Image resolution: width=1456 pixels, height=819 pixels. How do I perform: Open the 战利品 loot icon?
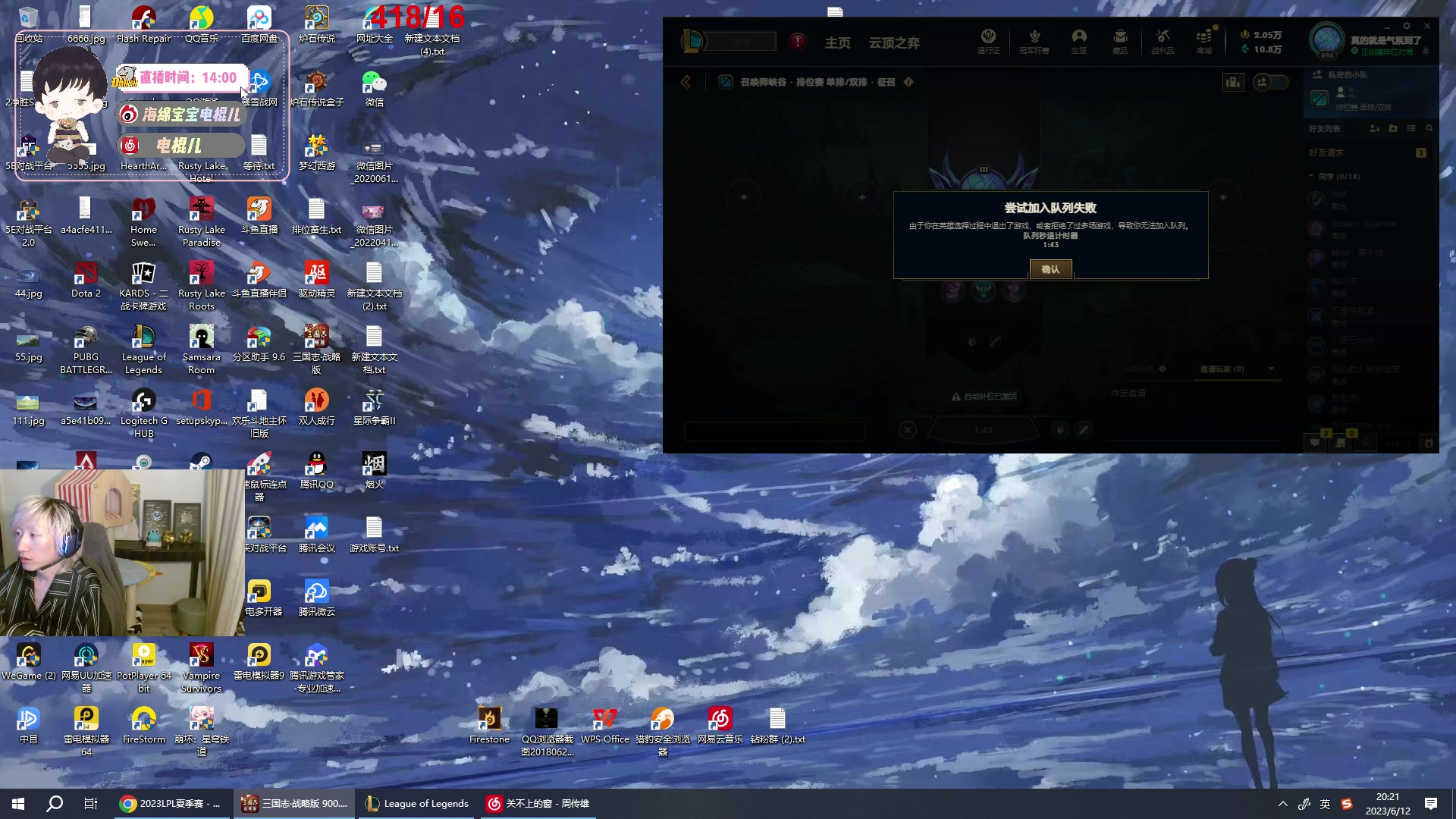click(x=1163, y=41)
